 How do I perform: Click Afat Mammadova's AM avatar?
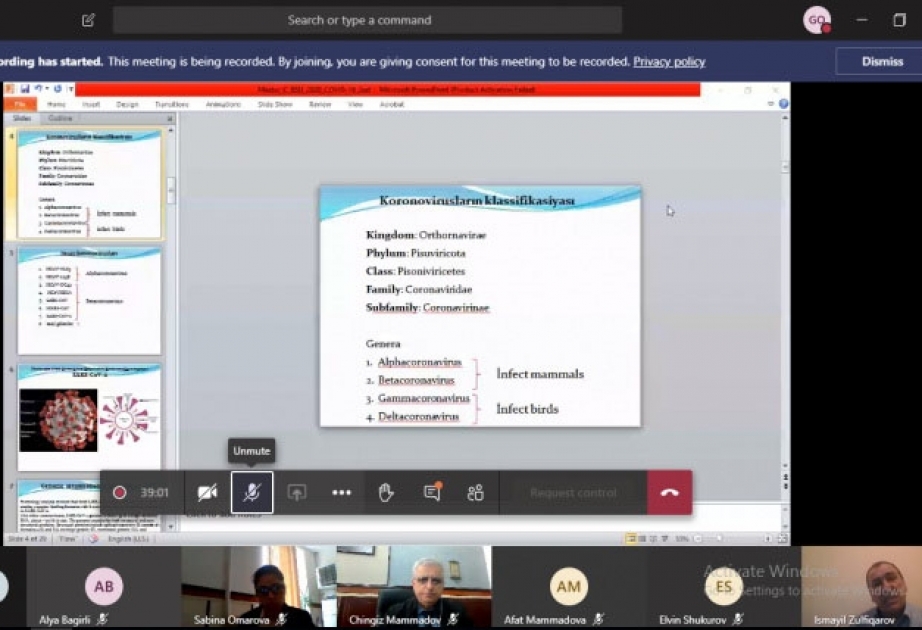click(569, 586)
